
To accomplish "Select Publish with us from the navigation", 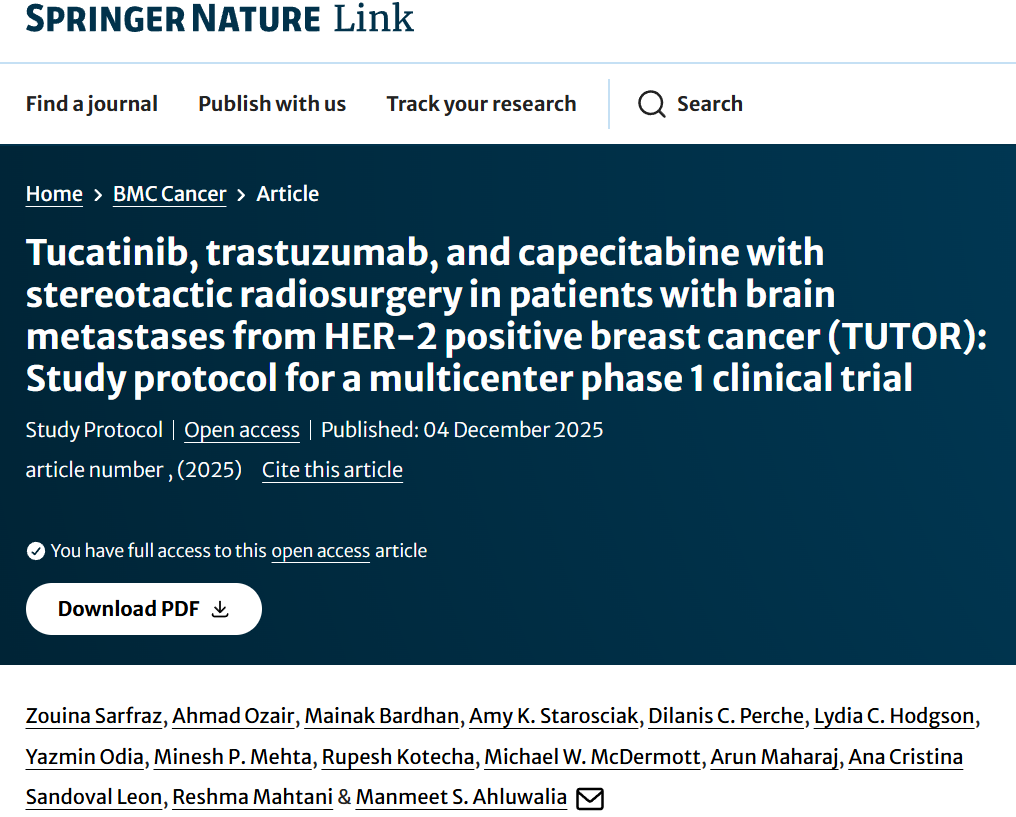I will click(271, 104).
